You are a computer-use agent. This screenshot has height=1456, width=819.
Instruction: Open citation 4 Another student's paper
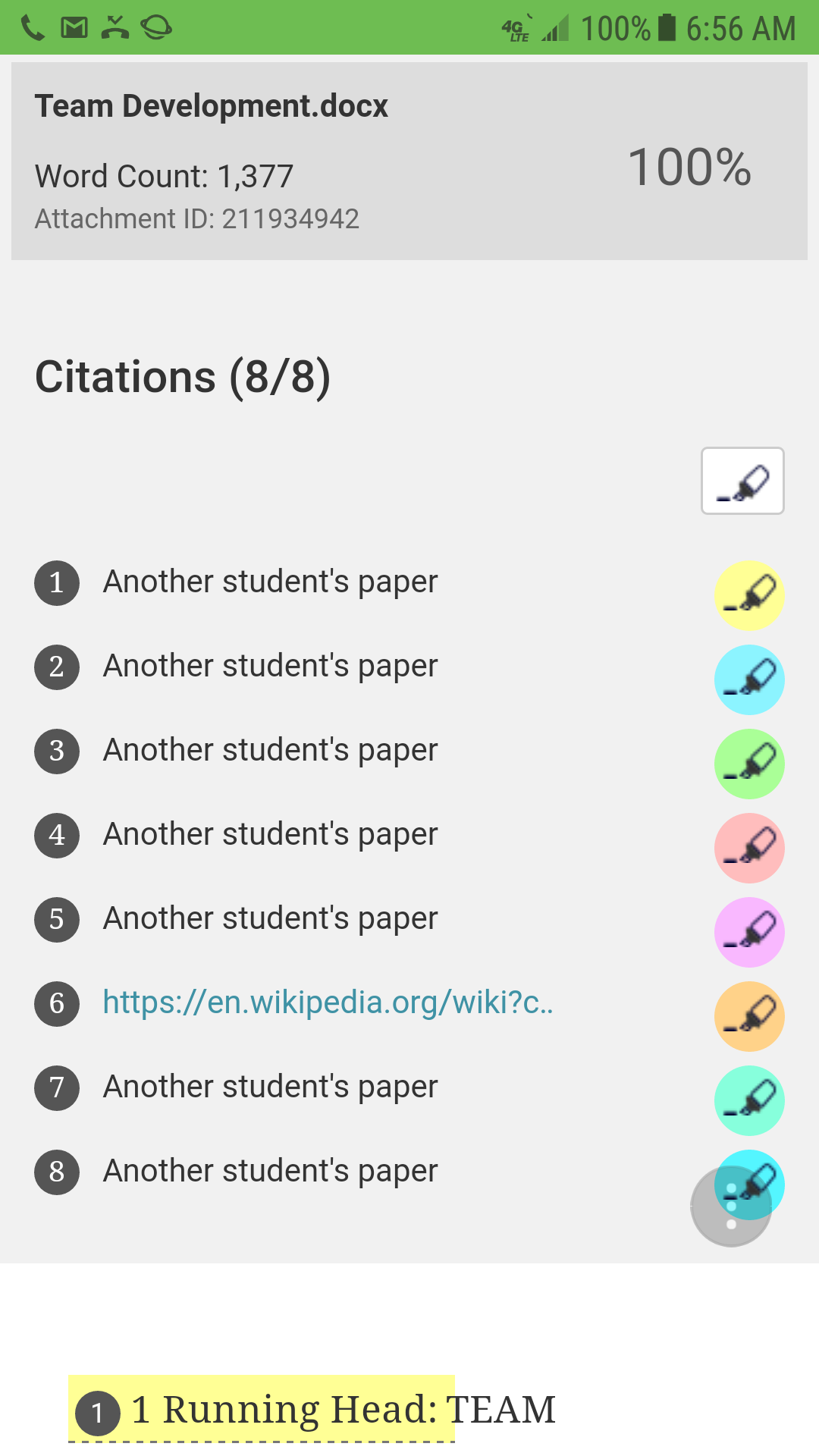[x=270, y=834]
